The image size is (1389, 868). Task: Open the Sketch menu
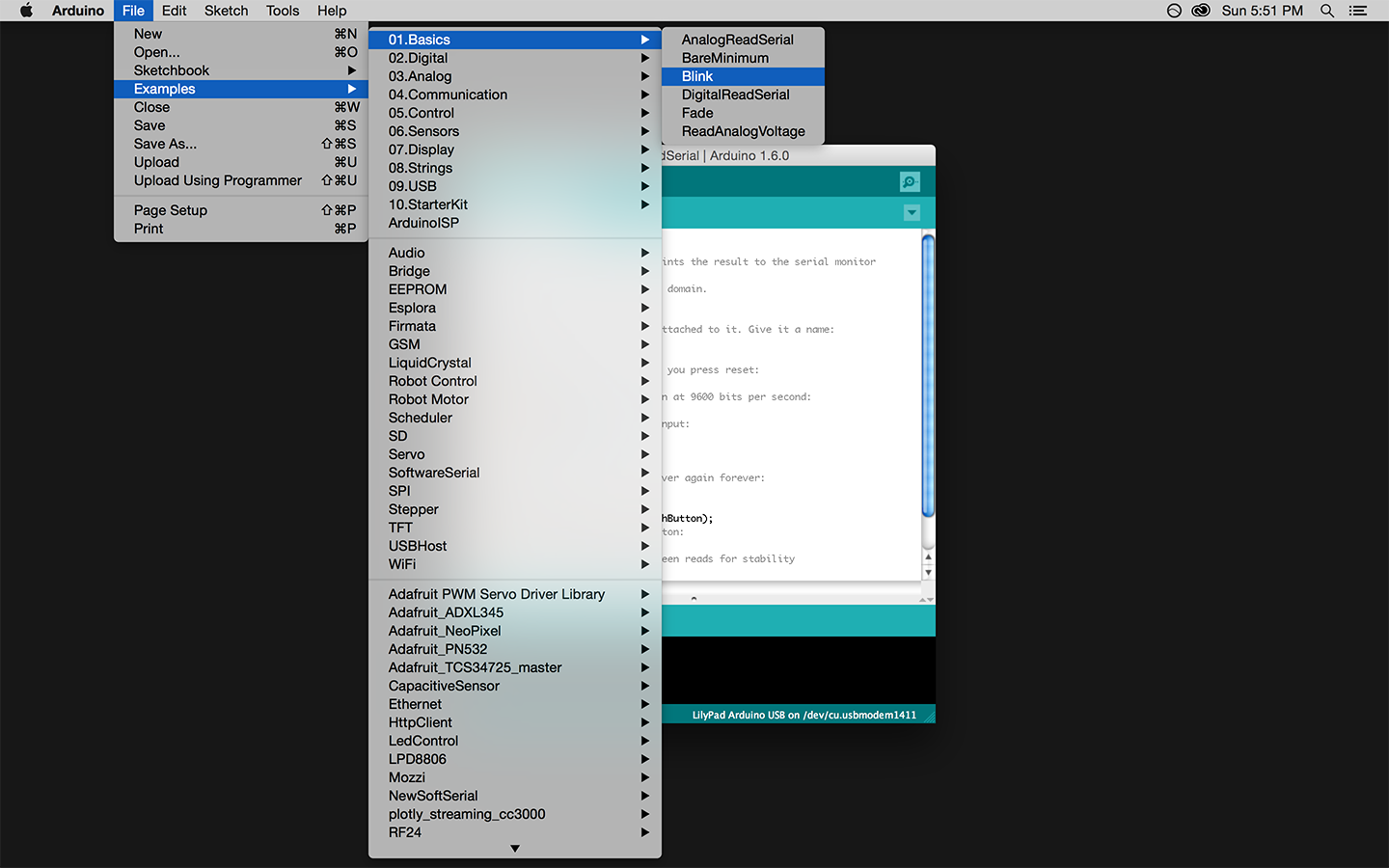pyautogui.click(x=226, y=11)
